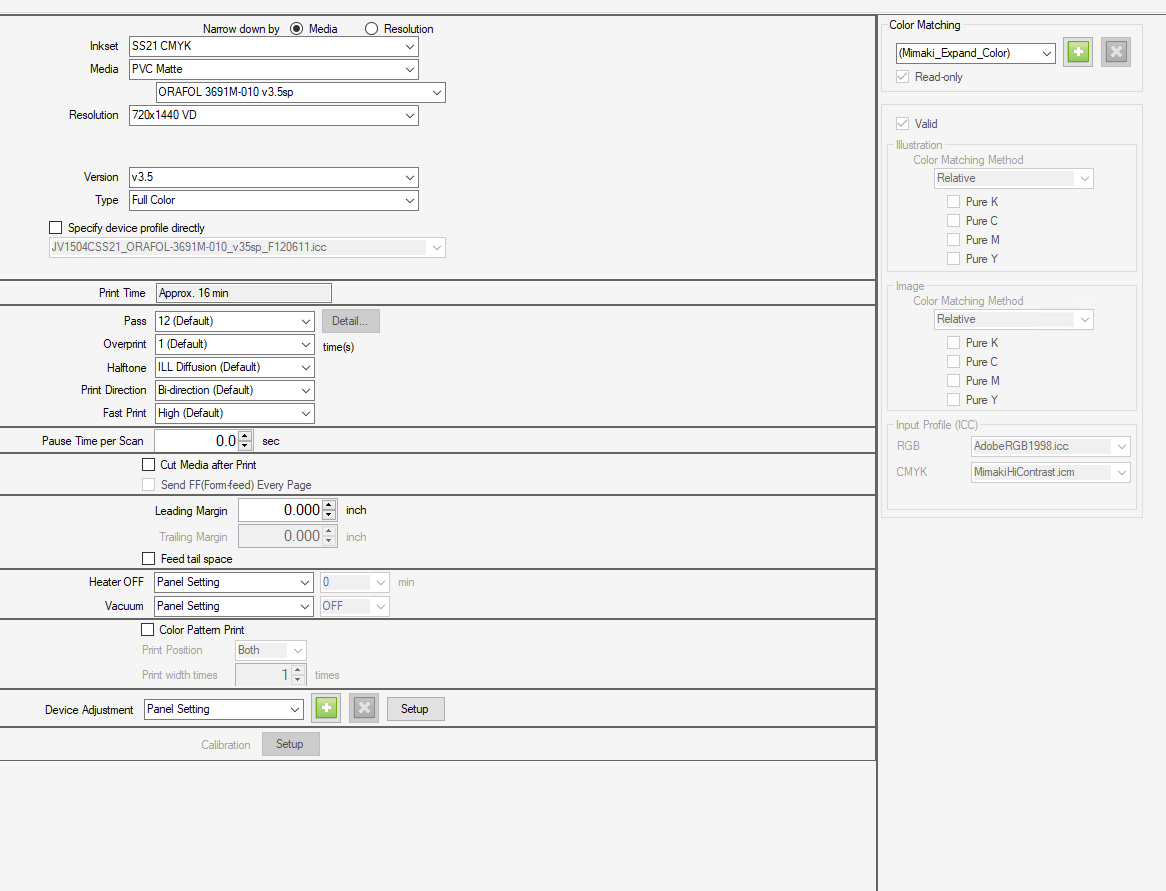1166x891 pixels.
Task: Enable Specify device profile directly
Action: tap(55, 228)
